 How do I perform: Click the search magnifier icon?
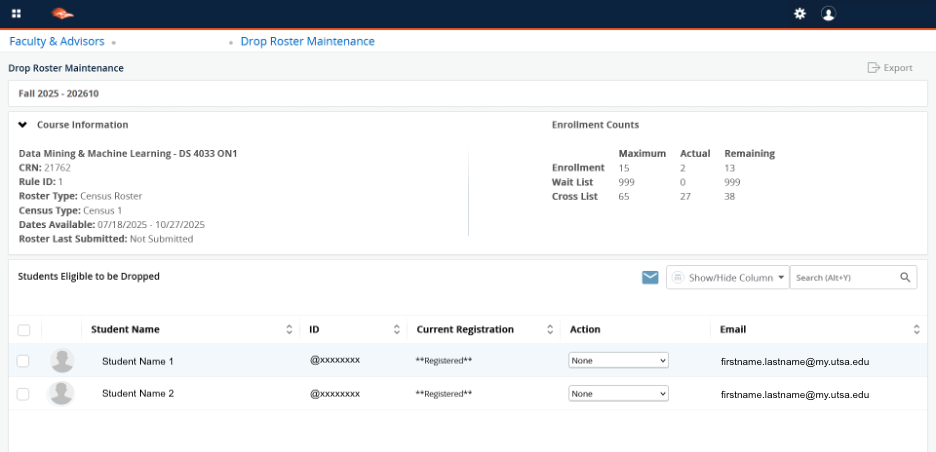pyautogui.click(x=904, y=277)
